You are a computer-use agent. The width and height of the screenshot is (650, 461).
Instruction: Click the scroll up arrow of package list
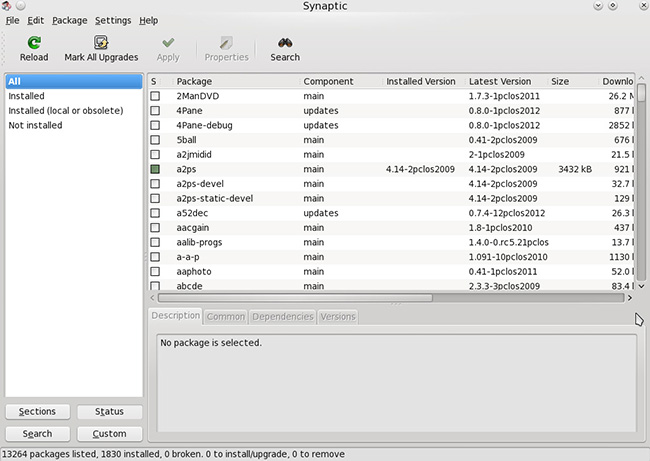click(641, 78)
